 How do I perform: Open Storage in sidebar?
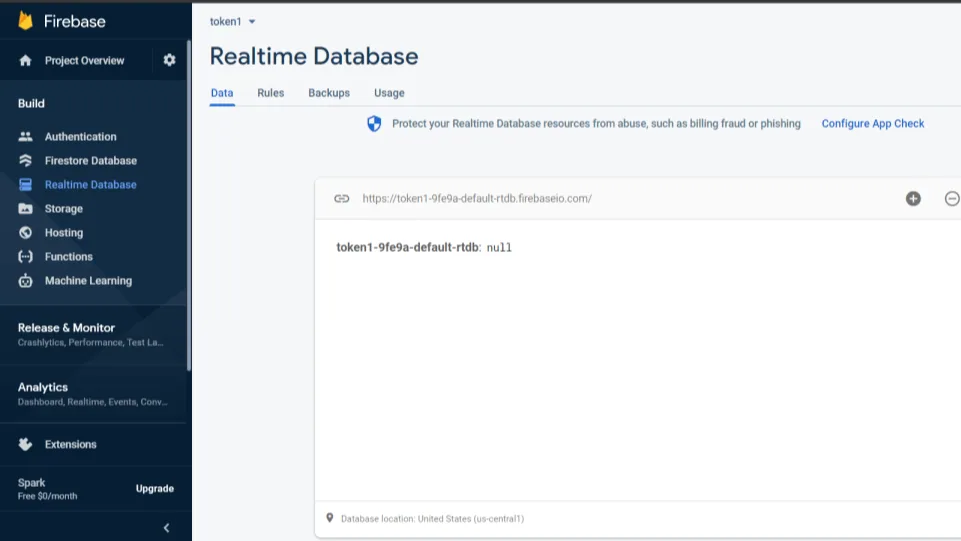click(x=64, y=208)
